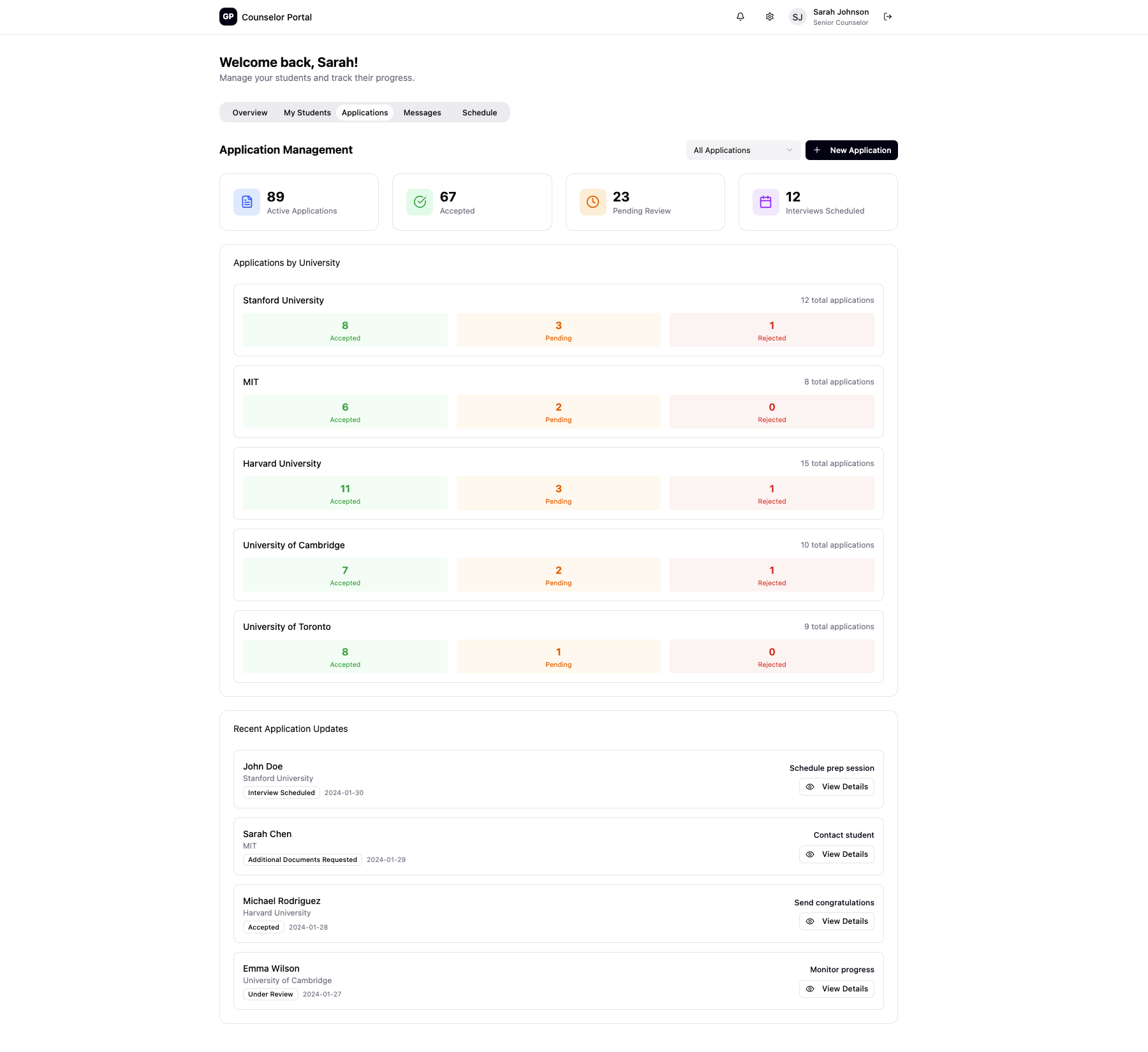
Task: View Details for Sarah Chen
Action: pos(836,854)
